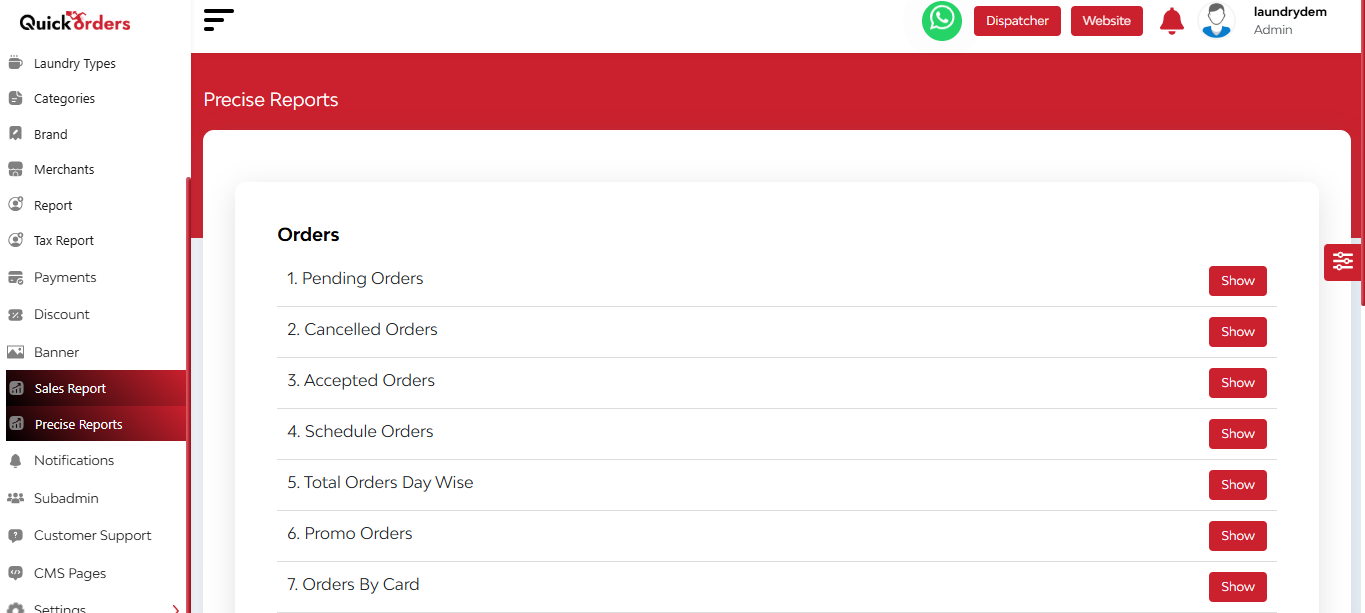Open WhatsApp chat icon in header
1365x613 pixels.
[941, 21]
